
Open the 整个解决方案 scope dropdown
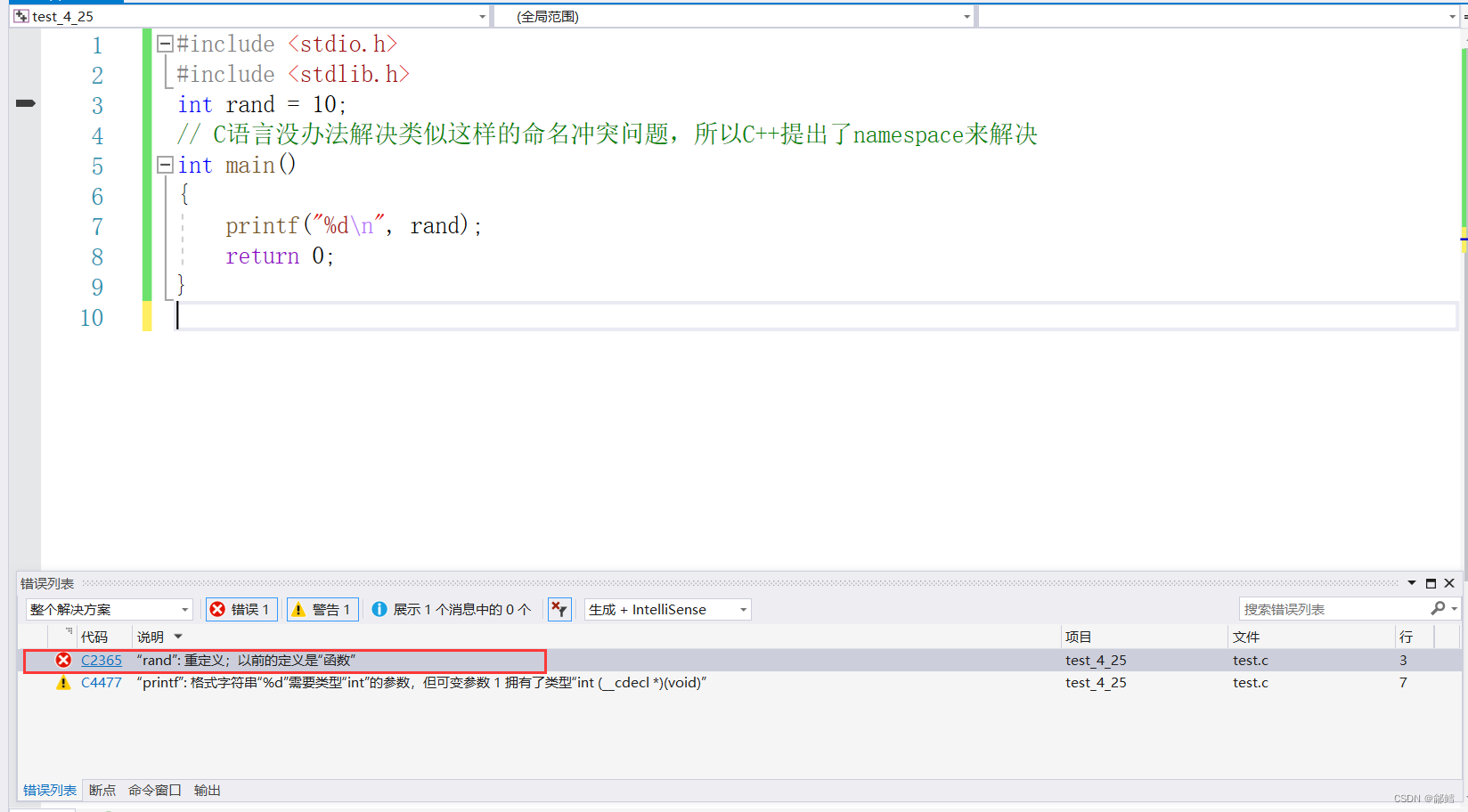point(184,609)
